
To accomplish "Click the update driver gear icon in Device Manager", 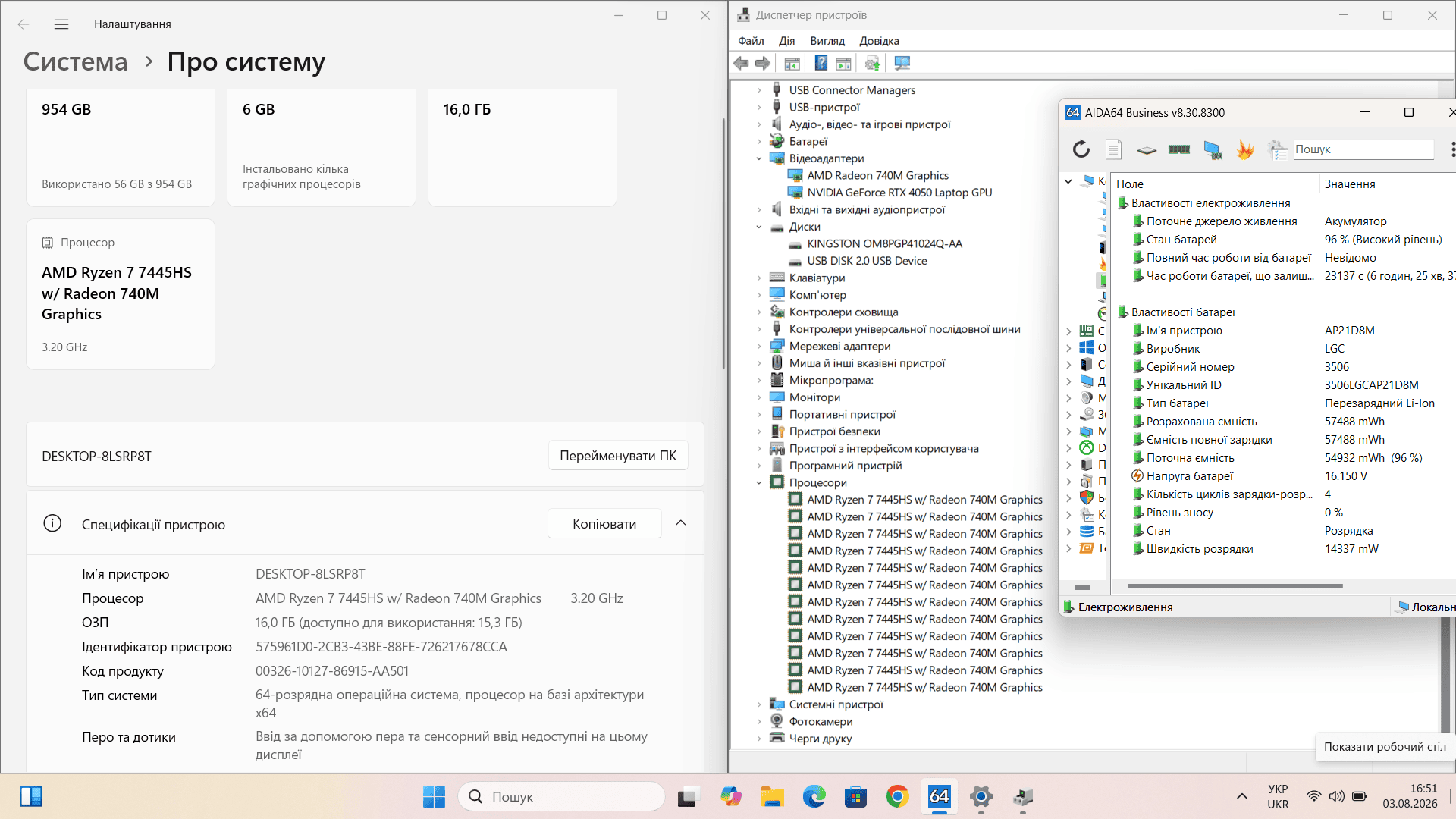I will [x=872, y=64].
